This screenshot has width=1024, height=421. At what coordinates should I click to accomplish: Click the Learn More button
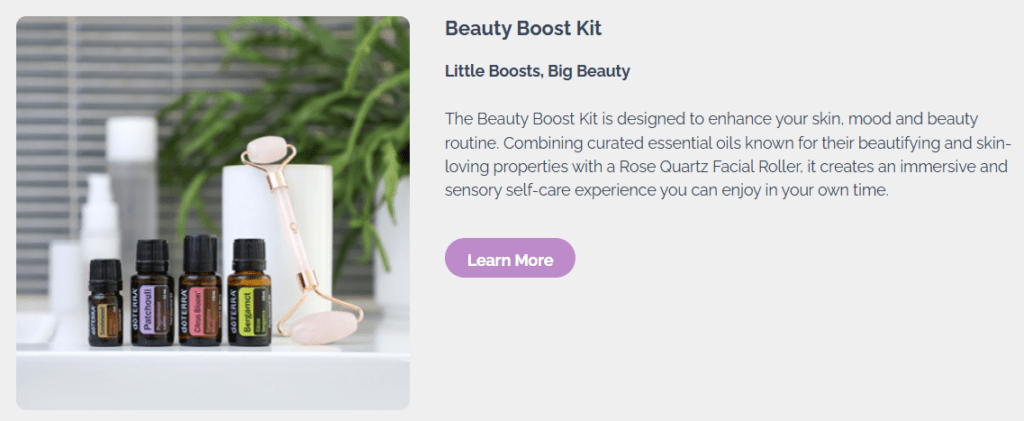pos(510,259)
